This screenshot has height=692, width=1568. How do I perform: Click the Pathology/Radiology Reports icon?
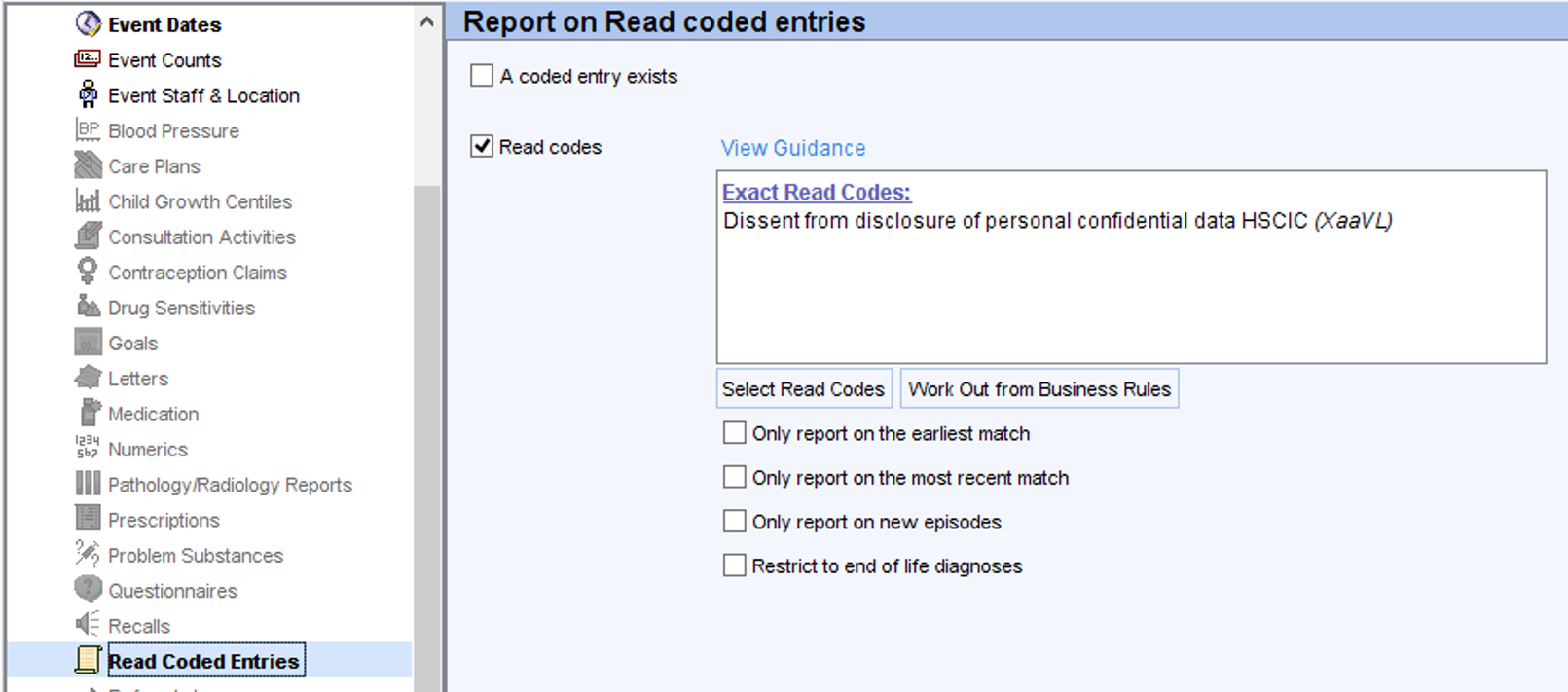point(88,484)
